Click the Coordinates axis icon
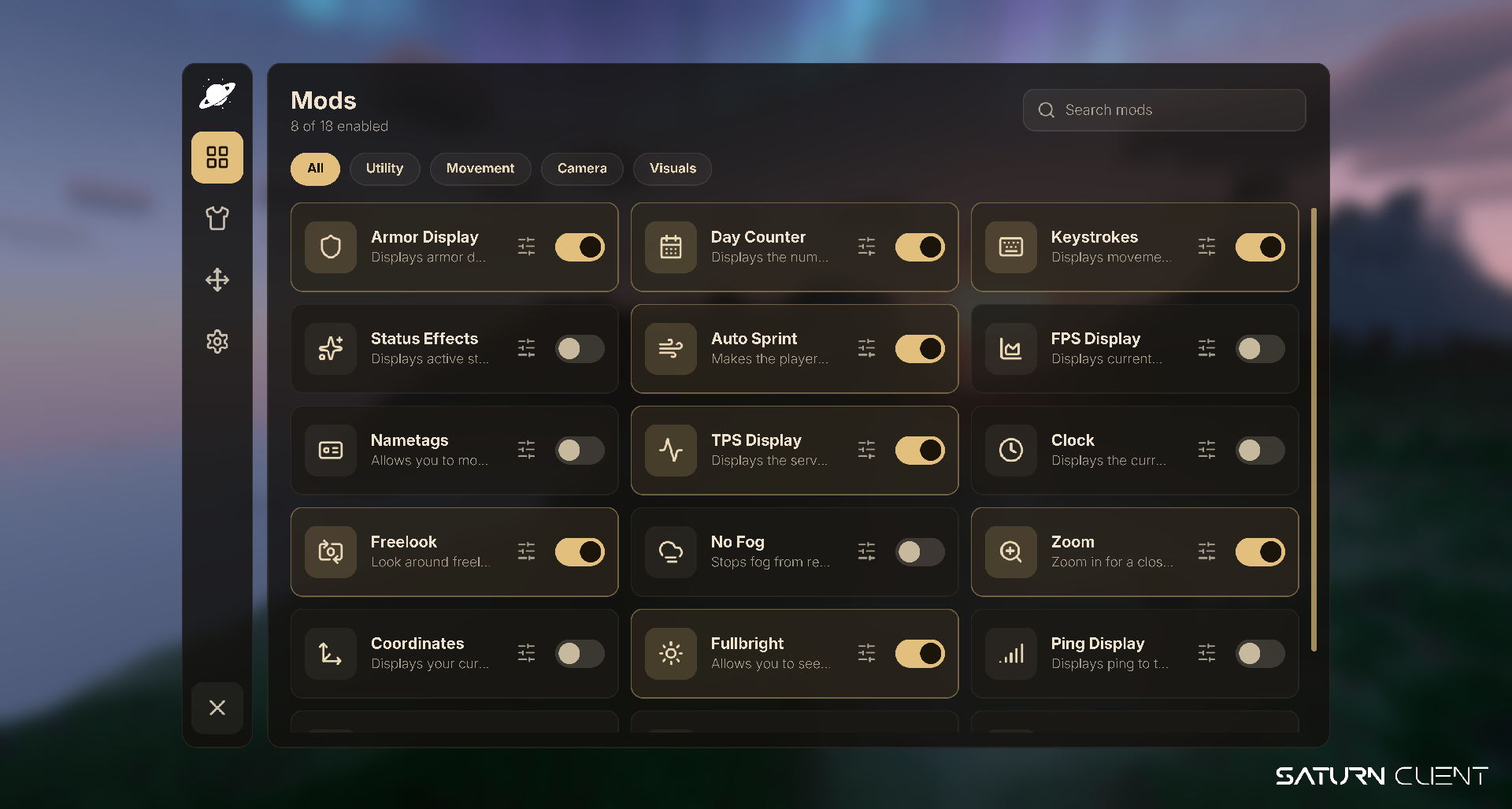This screenshot has width=1512, height=809. (x=331, y=654)
